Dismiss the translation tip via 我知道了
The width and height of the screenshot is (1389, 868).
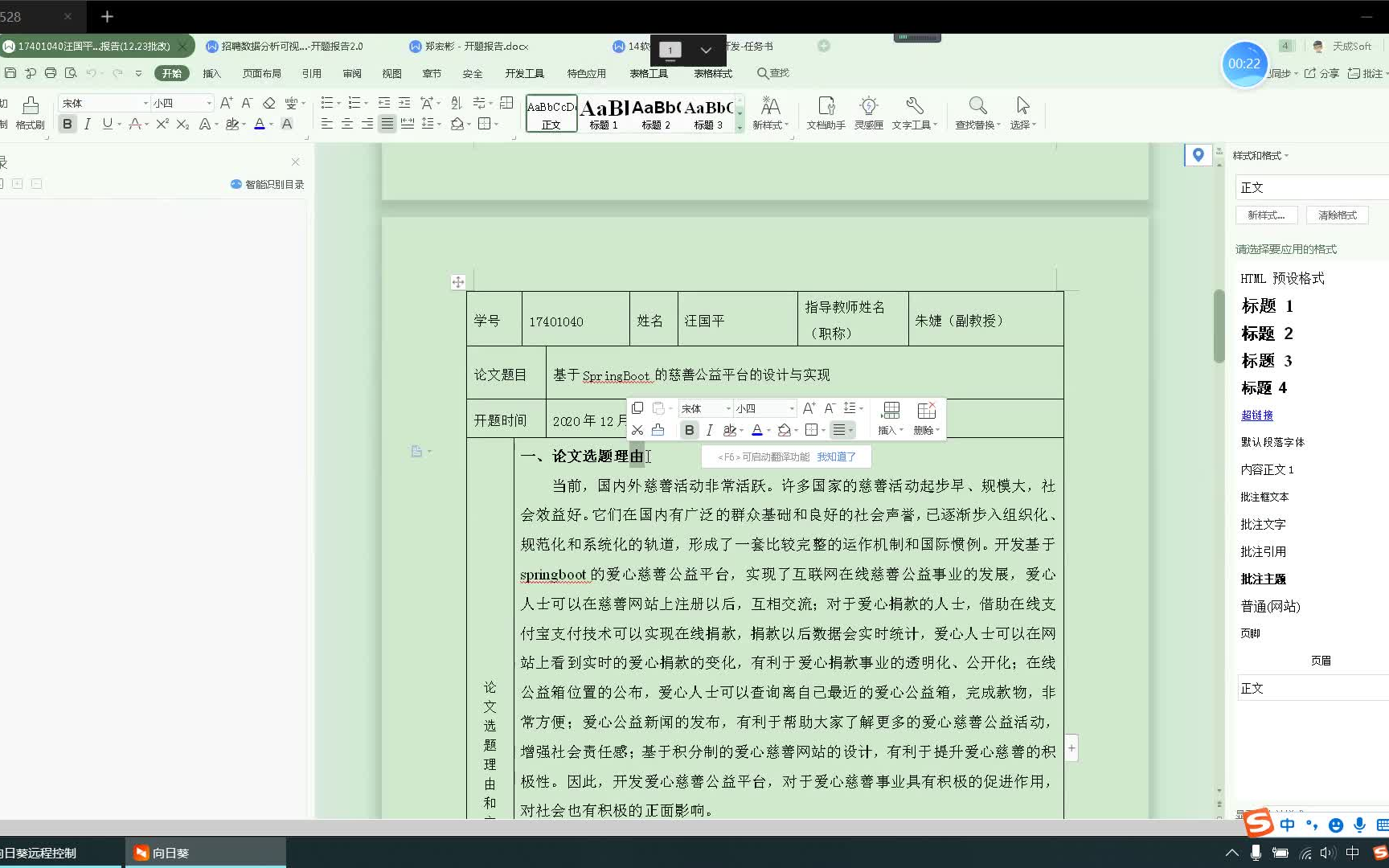click(837, 457)
